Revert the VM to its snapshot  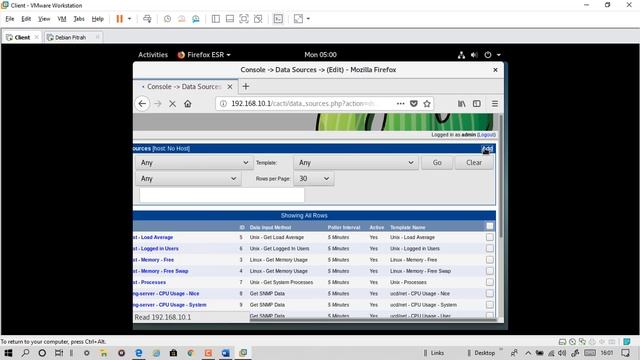pyautogui.click(x=182, y=19)
